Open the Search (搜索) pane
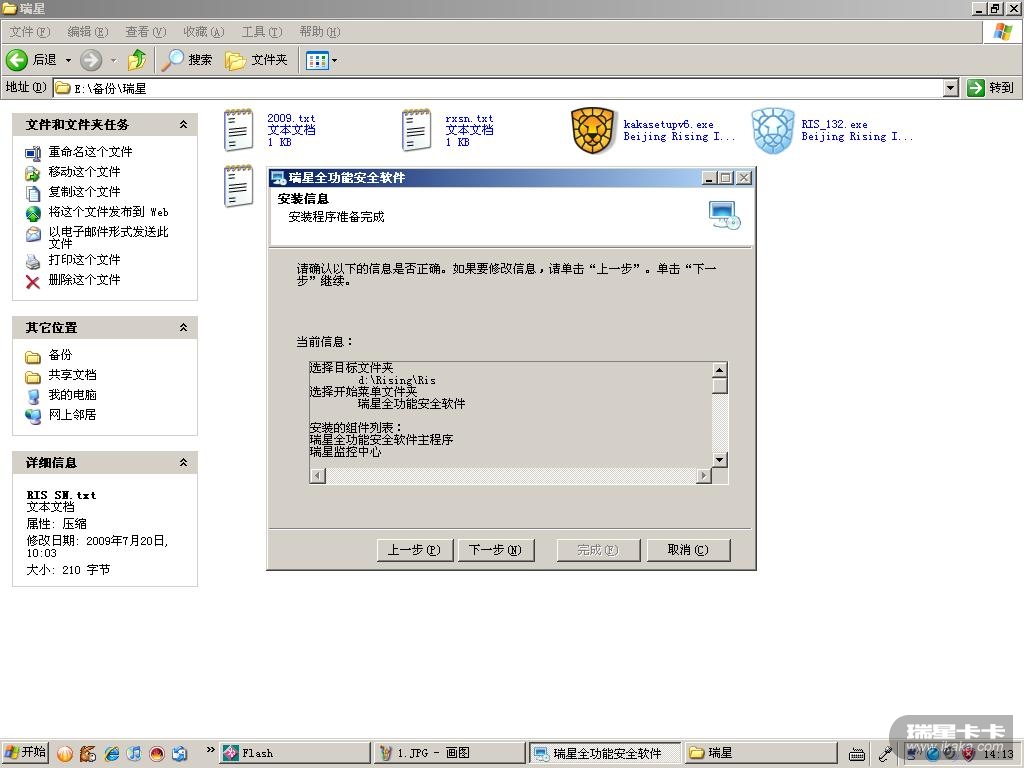1024x768 pixels. pos(187,60)
